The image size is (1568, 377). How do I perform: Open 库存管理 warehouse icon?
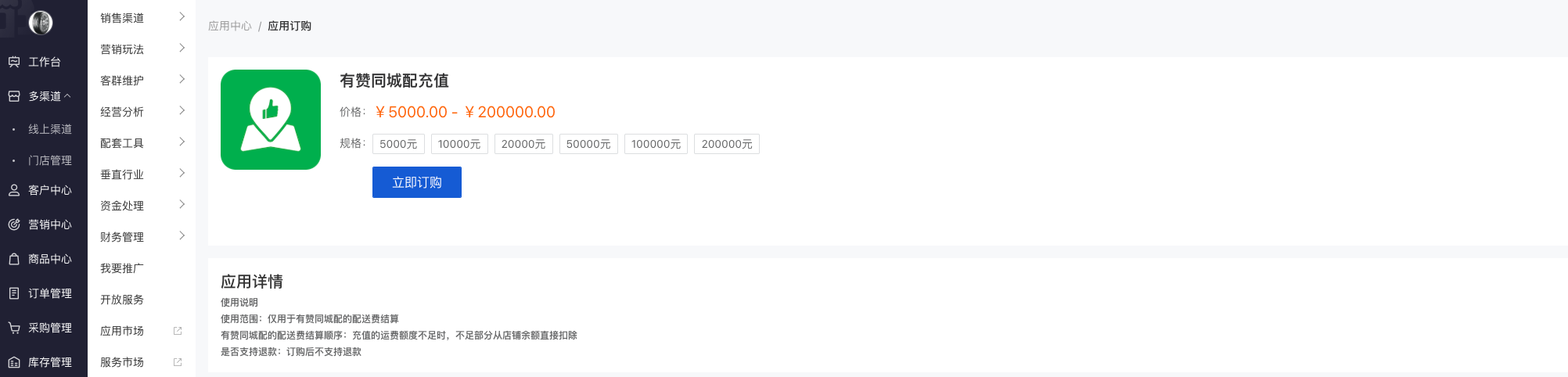14,362
